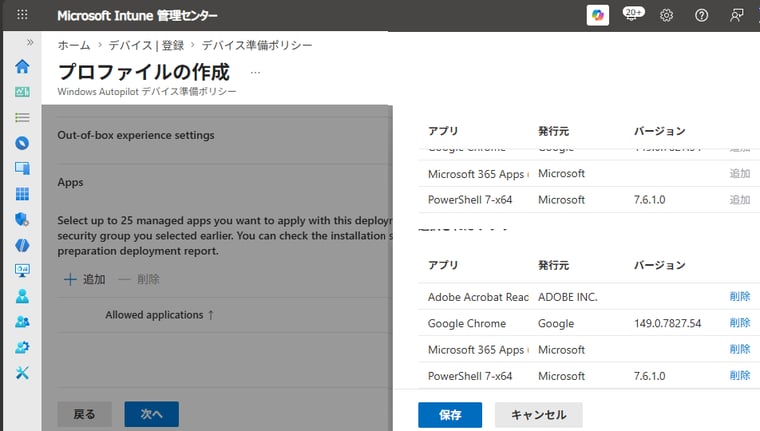Open the feedback icon in header
The image size is (760, 431).
(x=736, y=15)
